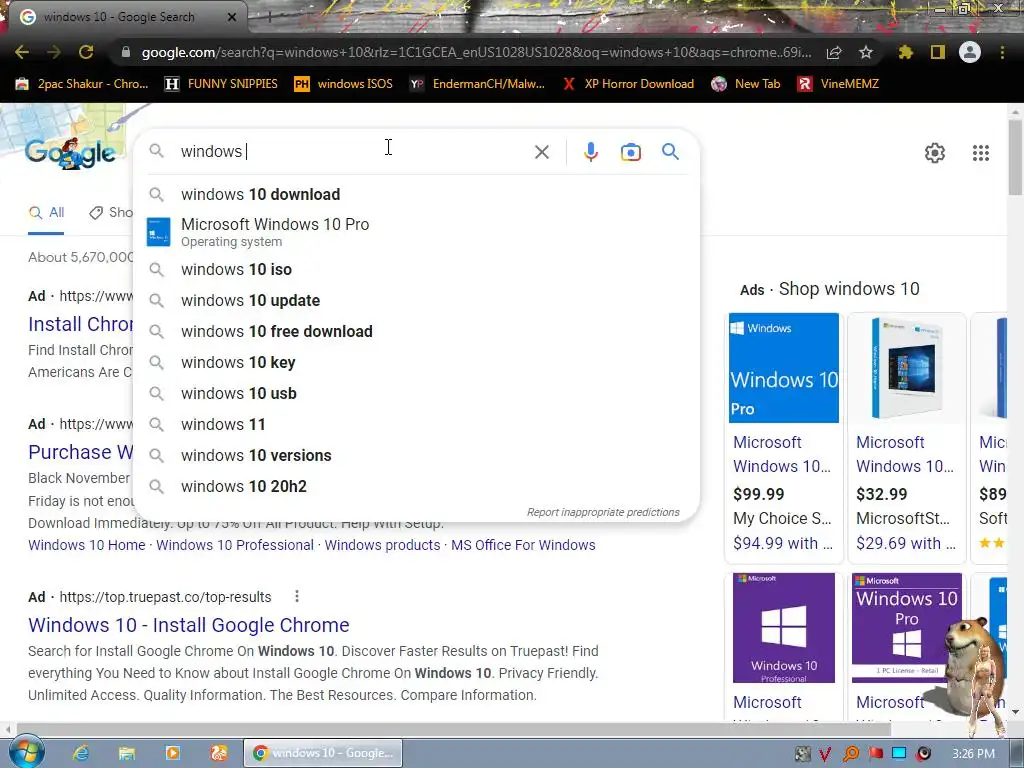This screenshot has width=1024, height=768.
Task: Close the windows 10 Google Search tab
Action: (x=232, y=17)
